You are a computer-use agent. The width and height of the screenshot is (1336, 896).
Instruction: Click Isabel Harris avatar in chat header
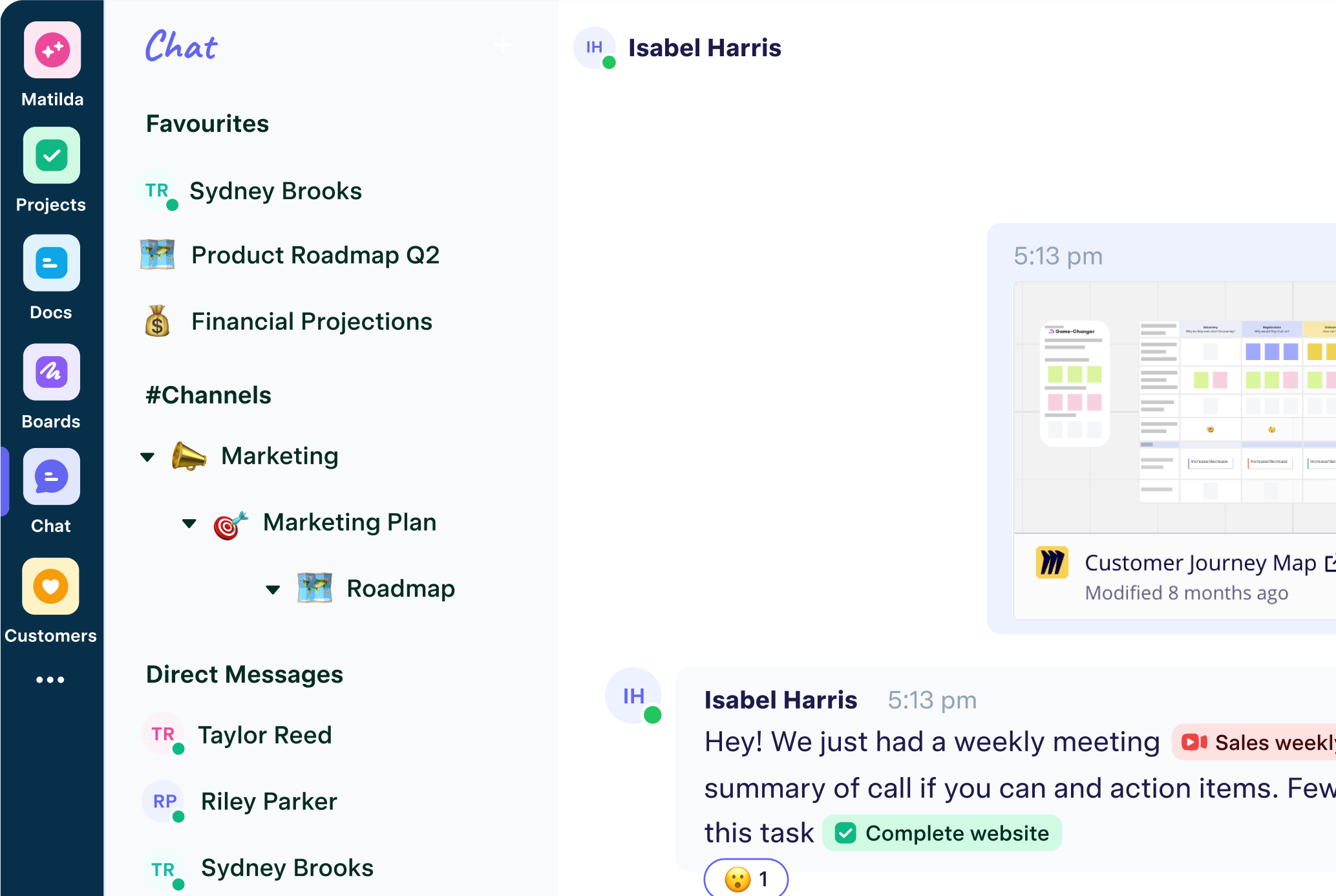(x=595, y=47)
